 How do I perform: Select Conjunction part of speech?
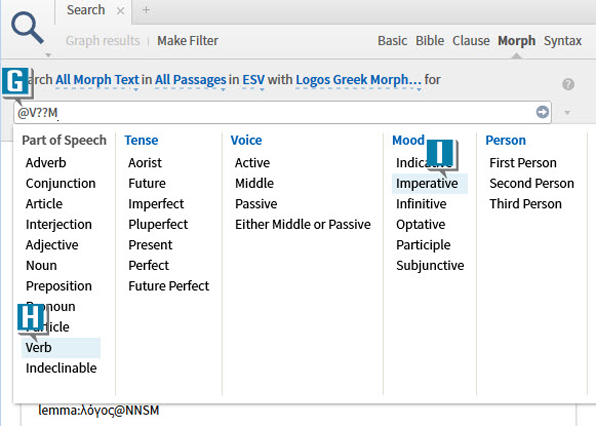(x=61, y=184)
